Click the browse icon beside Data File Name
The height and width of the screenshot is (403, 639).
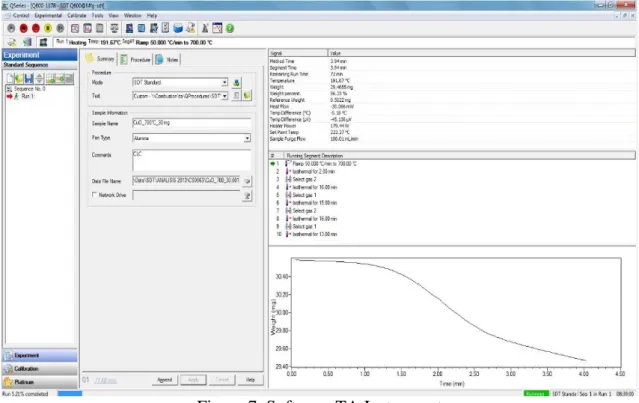tap(247, 181)
